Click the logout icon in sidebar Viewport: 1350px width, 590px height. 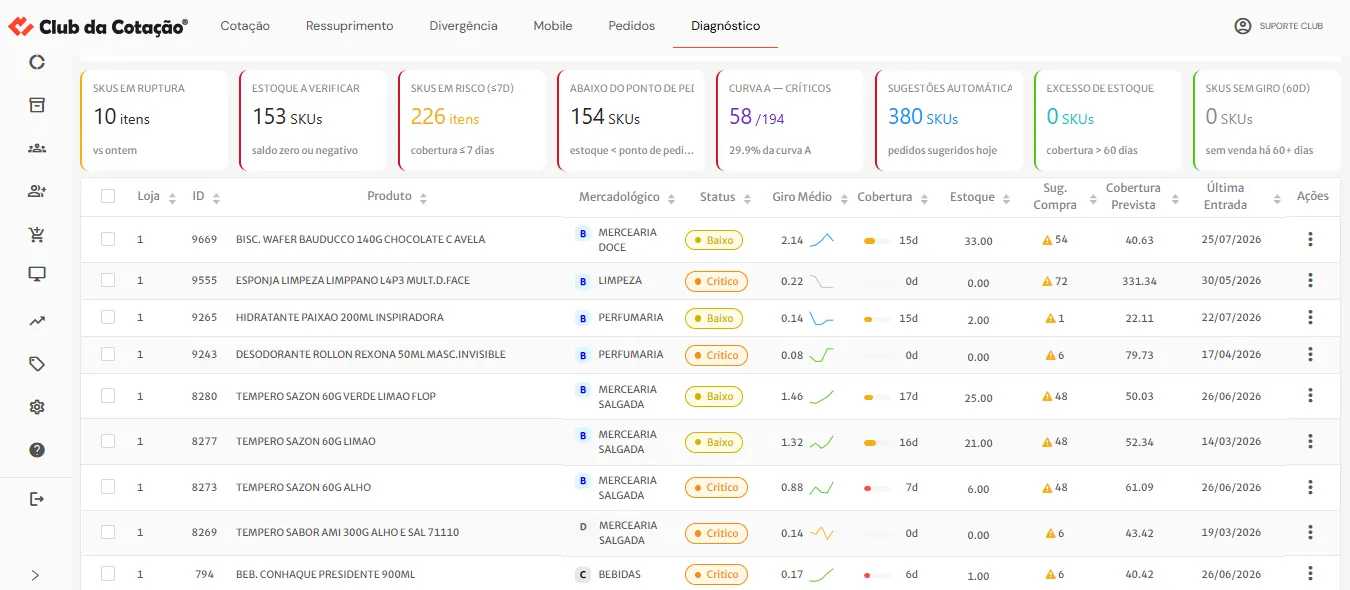tap(37, 498)
